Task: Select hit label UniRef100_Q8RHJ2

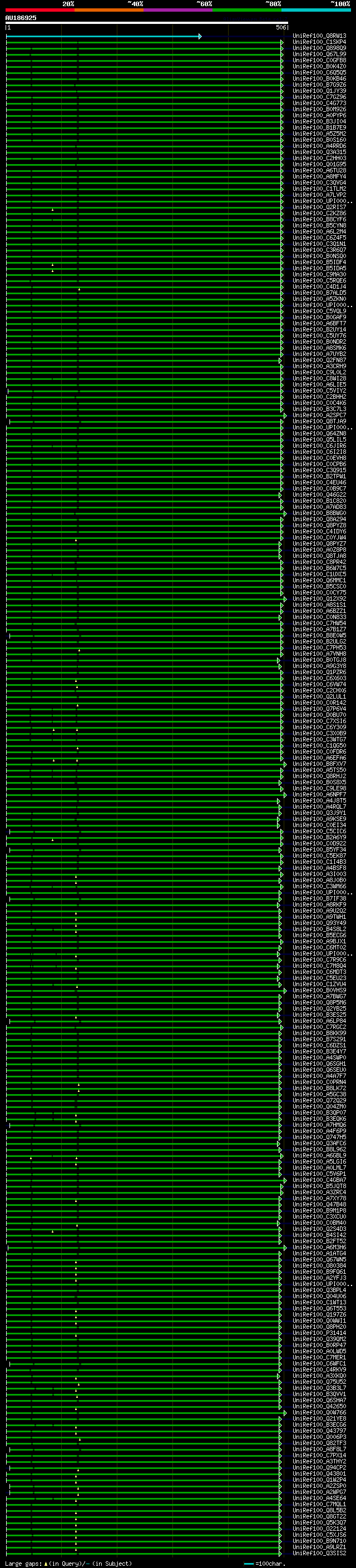Action: tap(319, 776)
